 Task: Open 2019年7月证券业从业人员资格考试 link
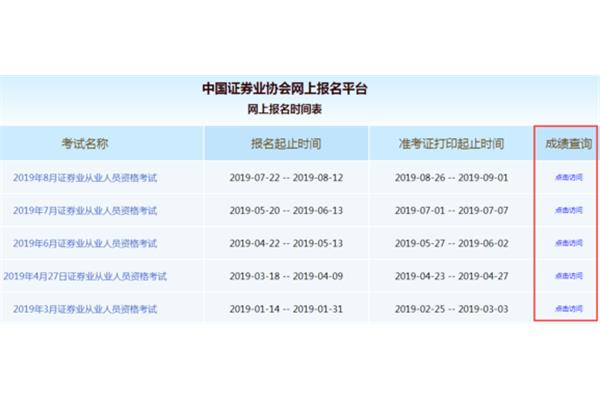coord(85,211)
